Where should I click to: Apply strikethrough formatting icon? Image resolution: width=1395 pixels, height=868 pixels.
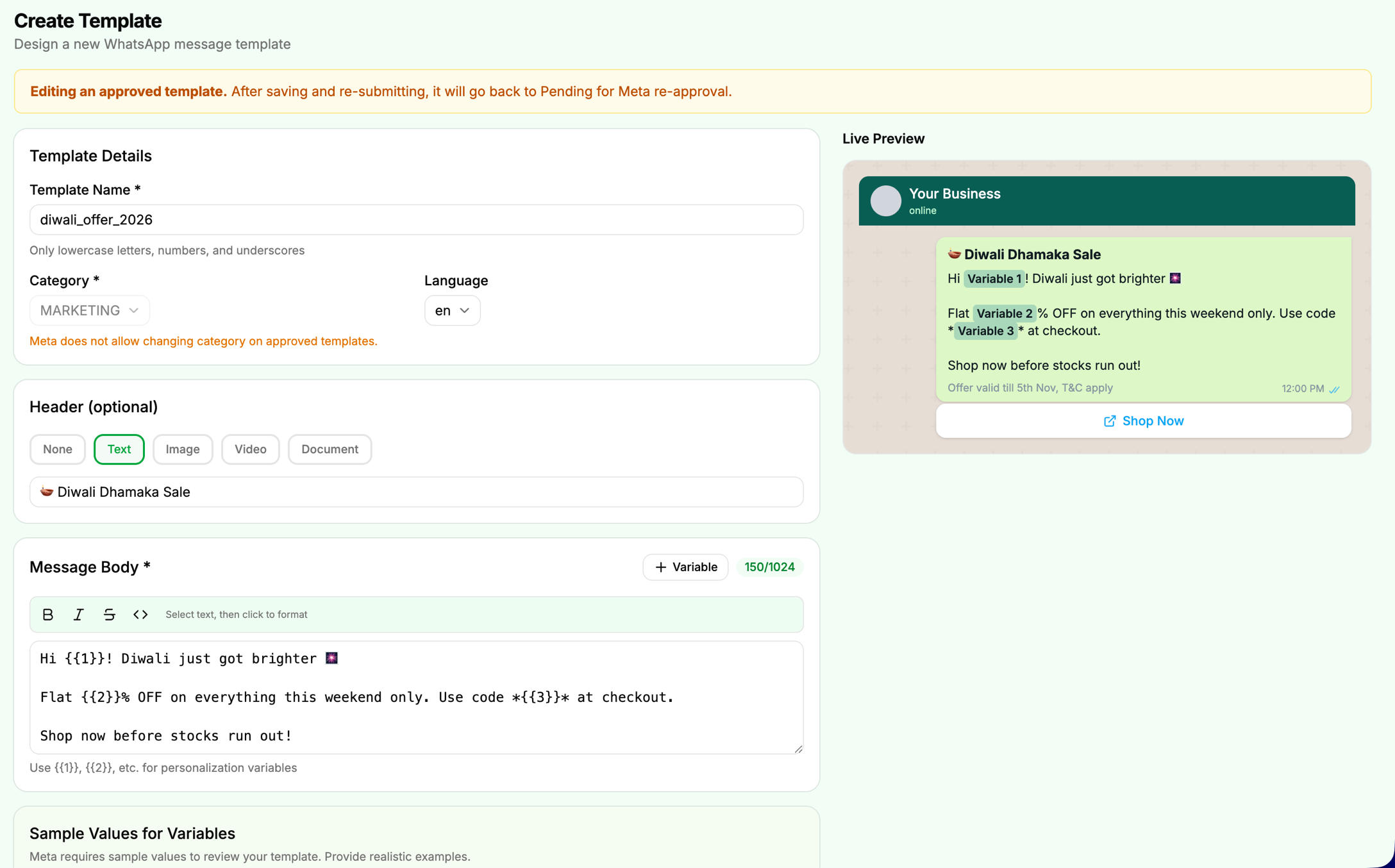coord(109,614)
